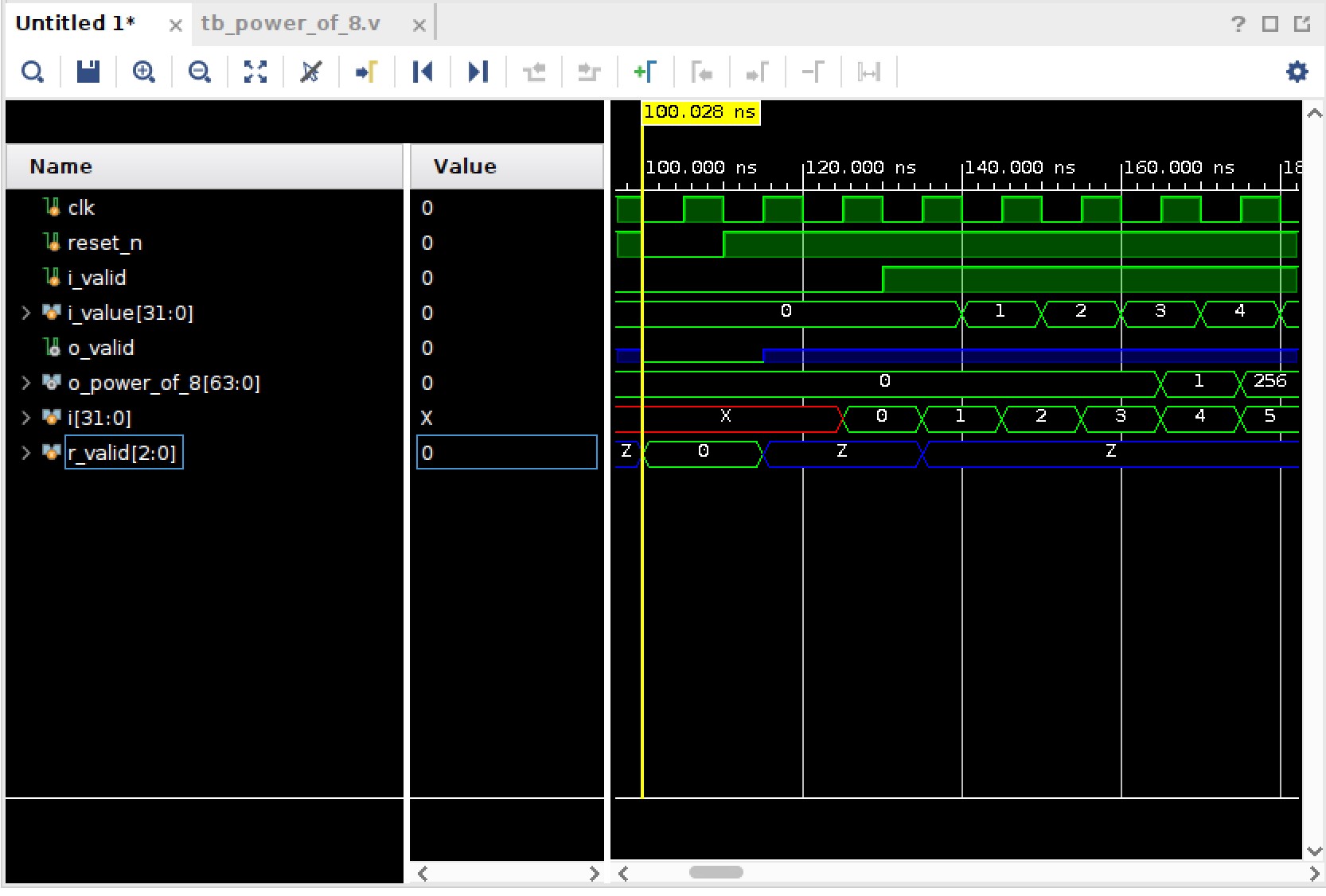Click waveform horizontal scrollbar thumb
1326x896 pixels.
[716, 873]
